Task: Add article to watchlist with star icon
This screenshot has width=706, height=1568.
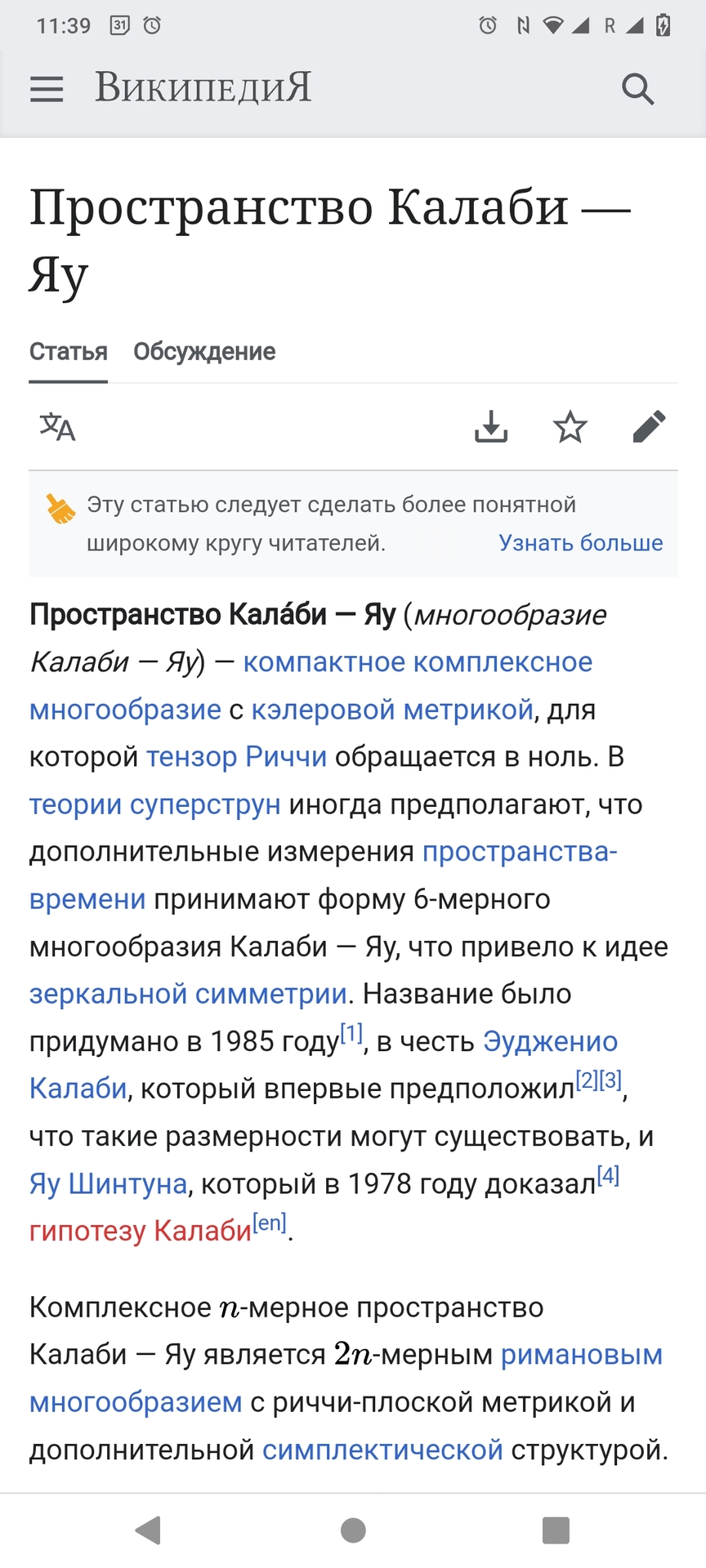Action: (x=570, y=426)
